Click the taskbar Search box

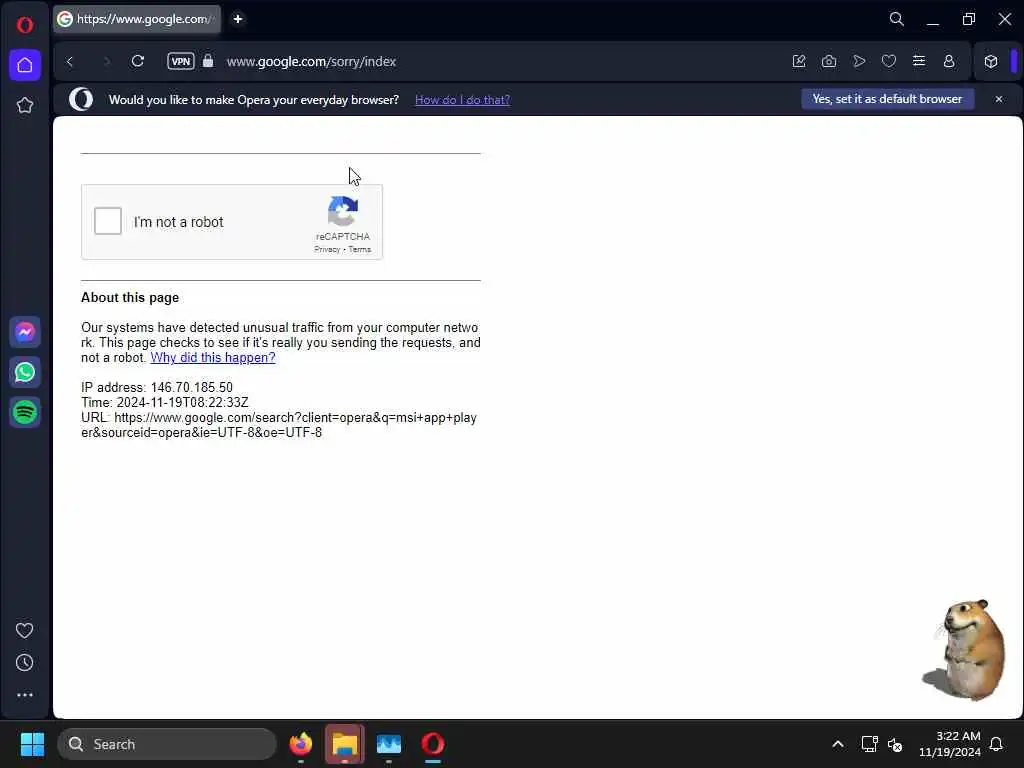point(167,744)
